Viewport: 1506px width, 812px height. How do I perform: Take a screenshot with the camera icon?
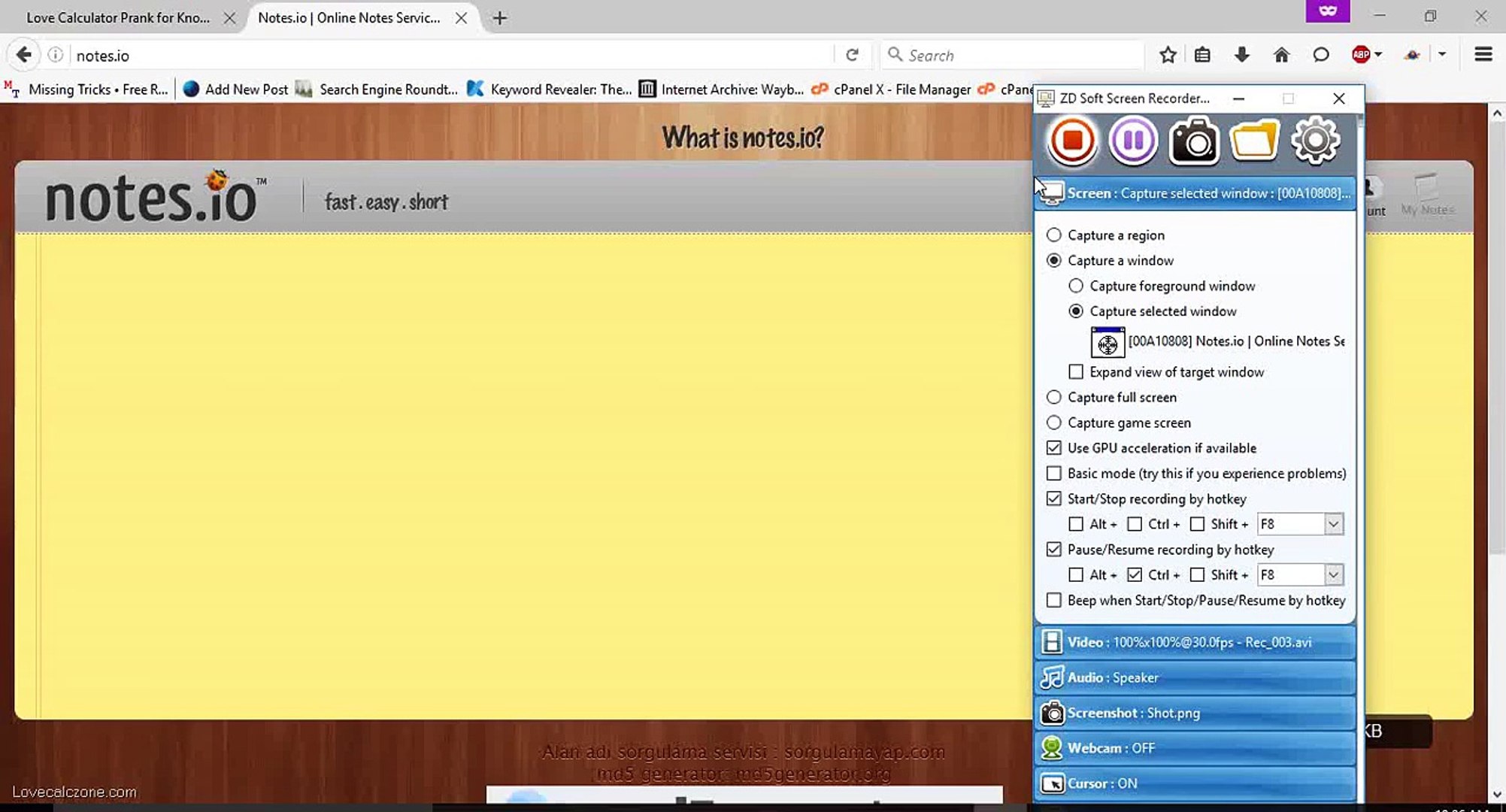point(1193,141)
